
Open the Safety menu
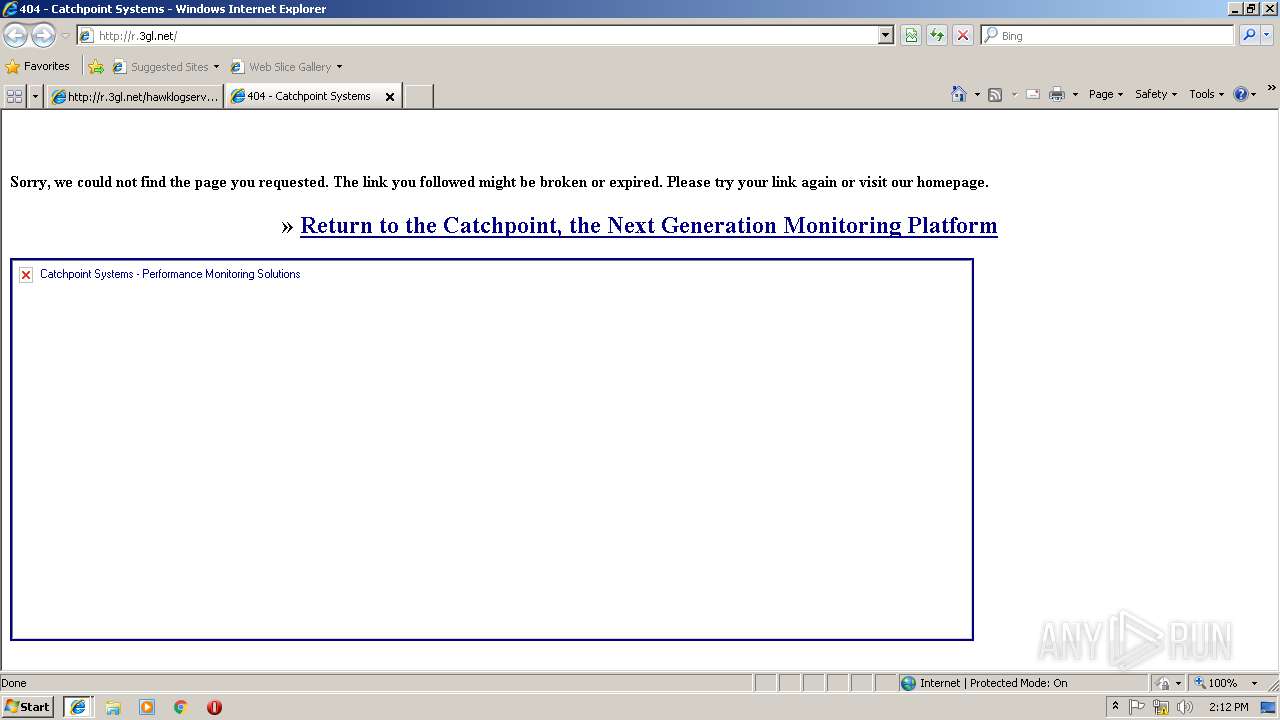(x=1155, y=94)
